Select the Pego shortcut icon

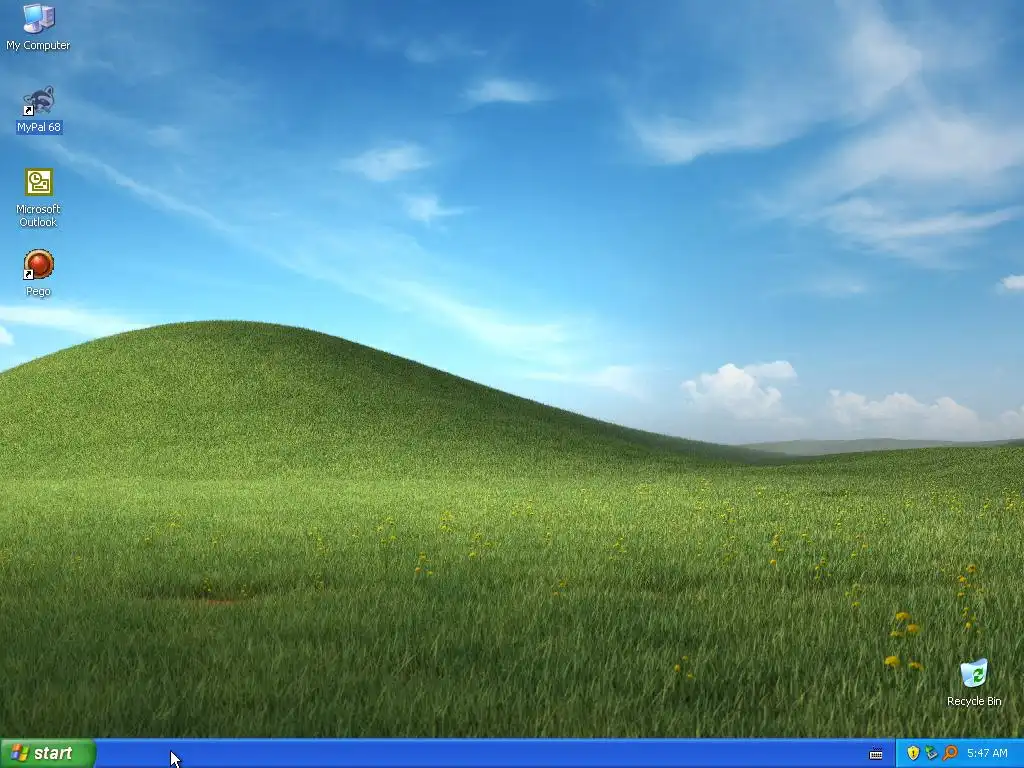(x=39, y=272)
